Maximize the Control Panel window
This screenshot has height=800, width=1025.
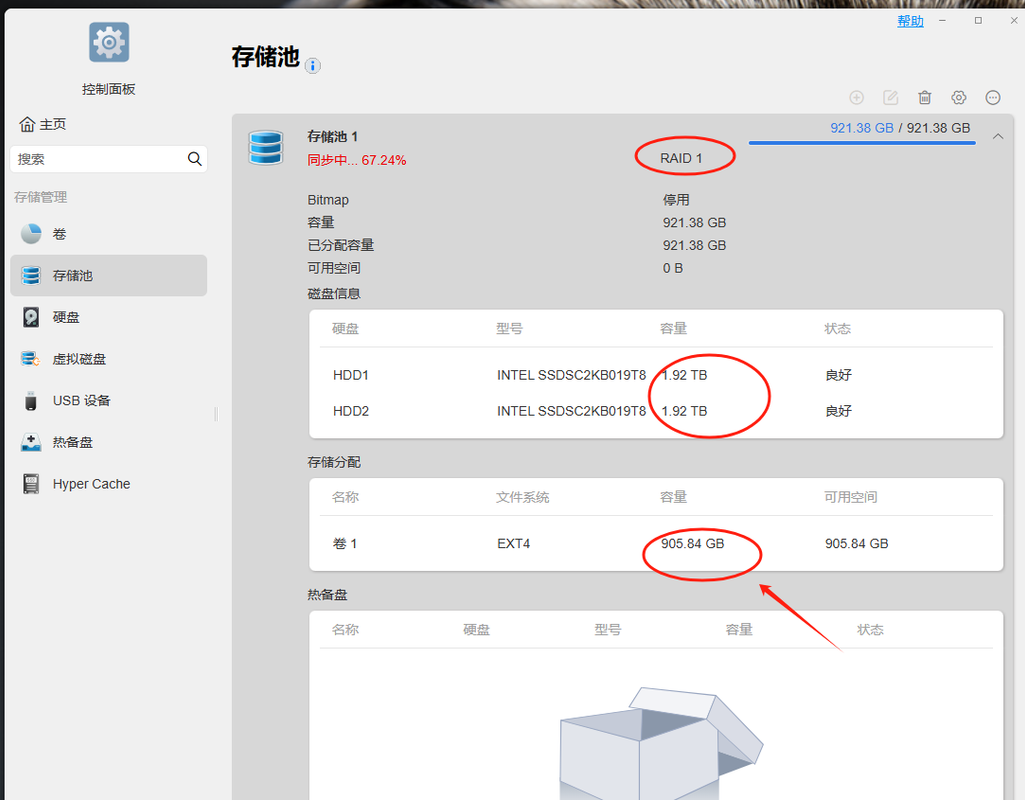click(x=978, y=21)
